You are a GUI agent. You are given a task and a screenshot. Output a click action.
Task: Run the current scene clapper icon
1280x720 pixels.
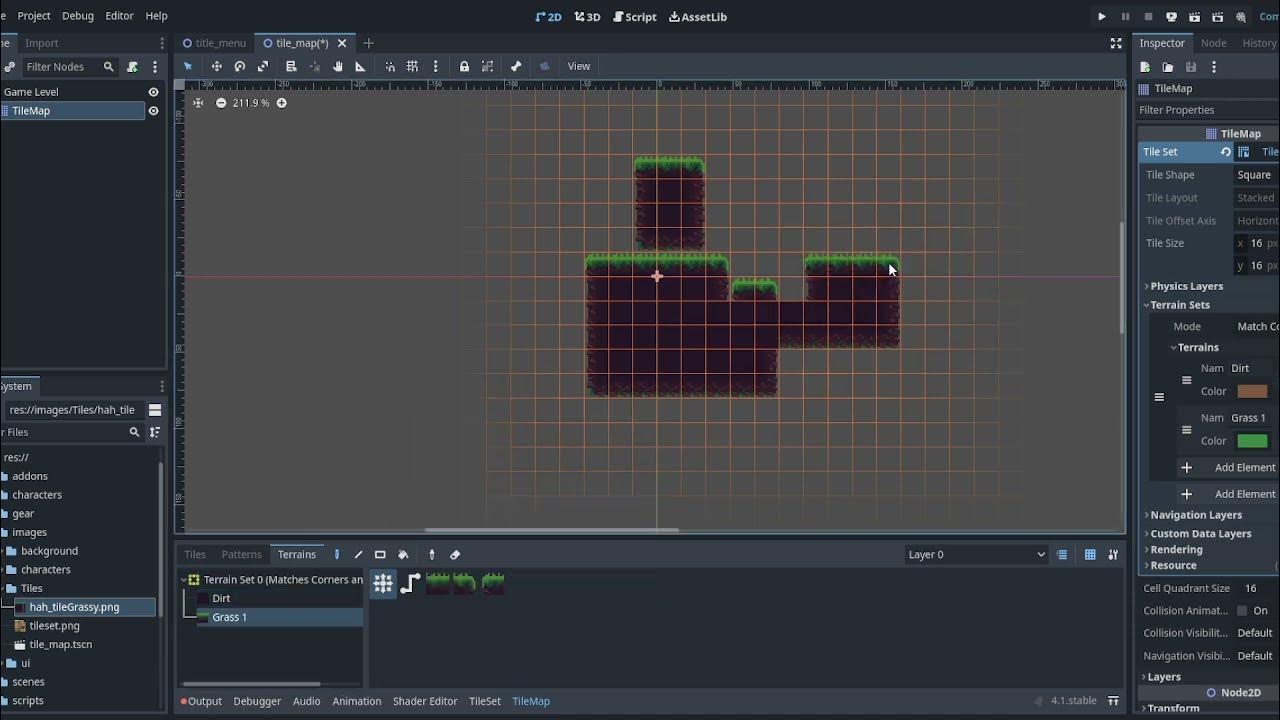1195,16
